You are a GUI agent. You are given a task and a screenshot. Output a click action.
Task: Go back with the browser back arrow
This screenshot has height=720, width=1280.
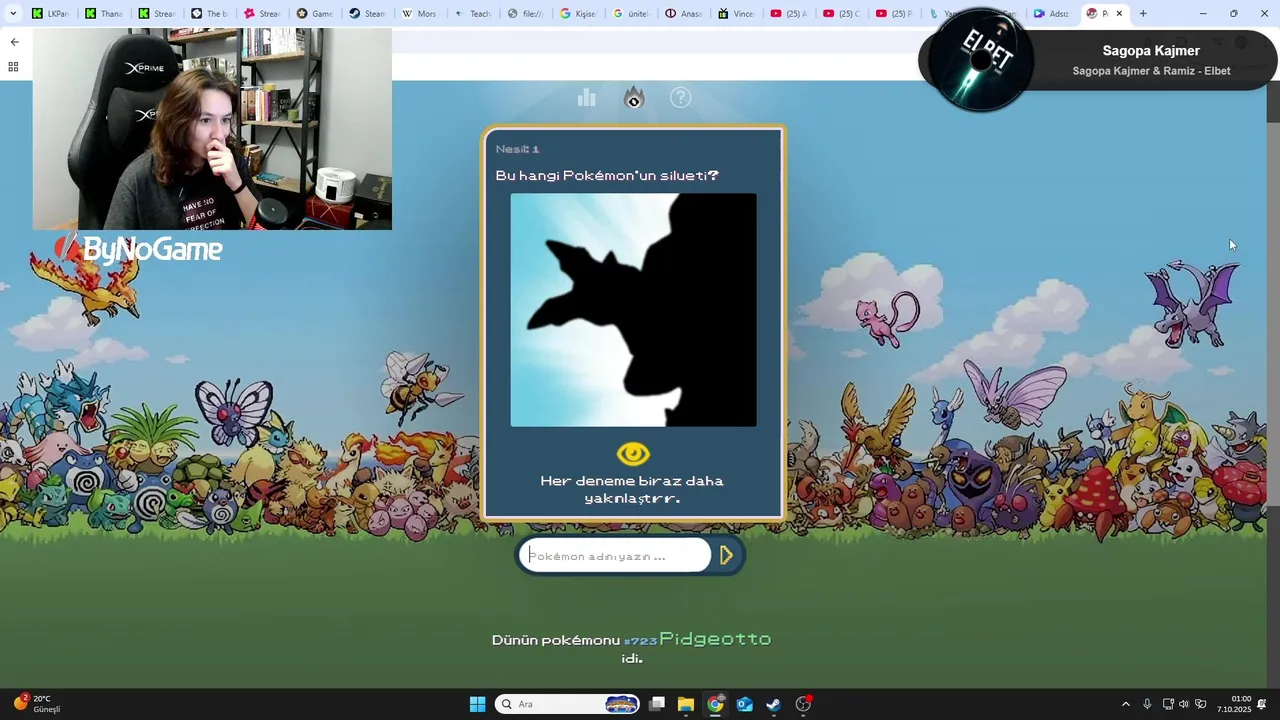point(14,42)
